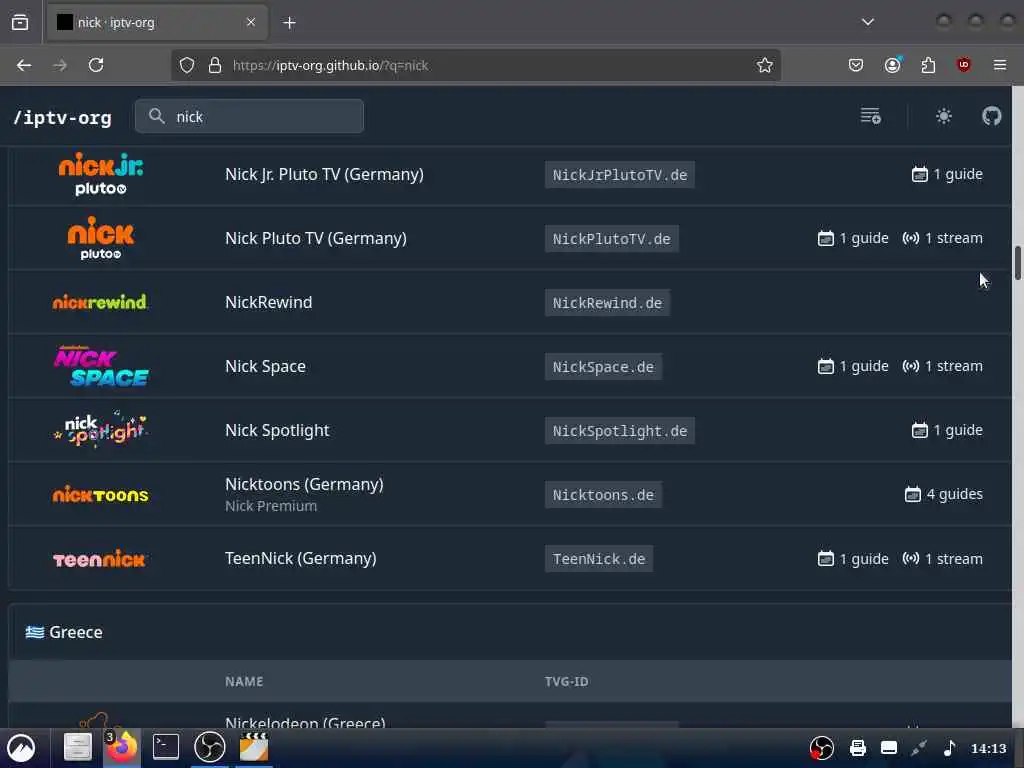Bookmark this page with the star
Image resolution: width=1024 pixels, height=768 pixels.
[765, 65]
